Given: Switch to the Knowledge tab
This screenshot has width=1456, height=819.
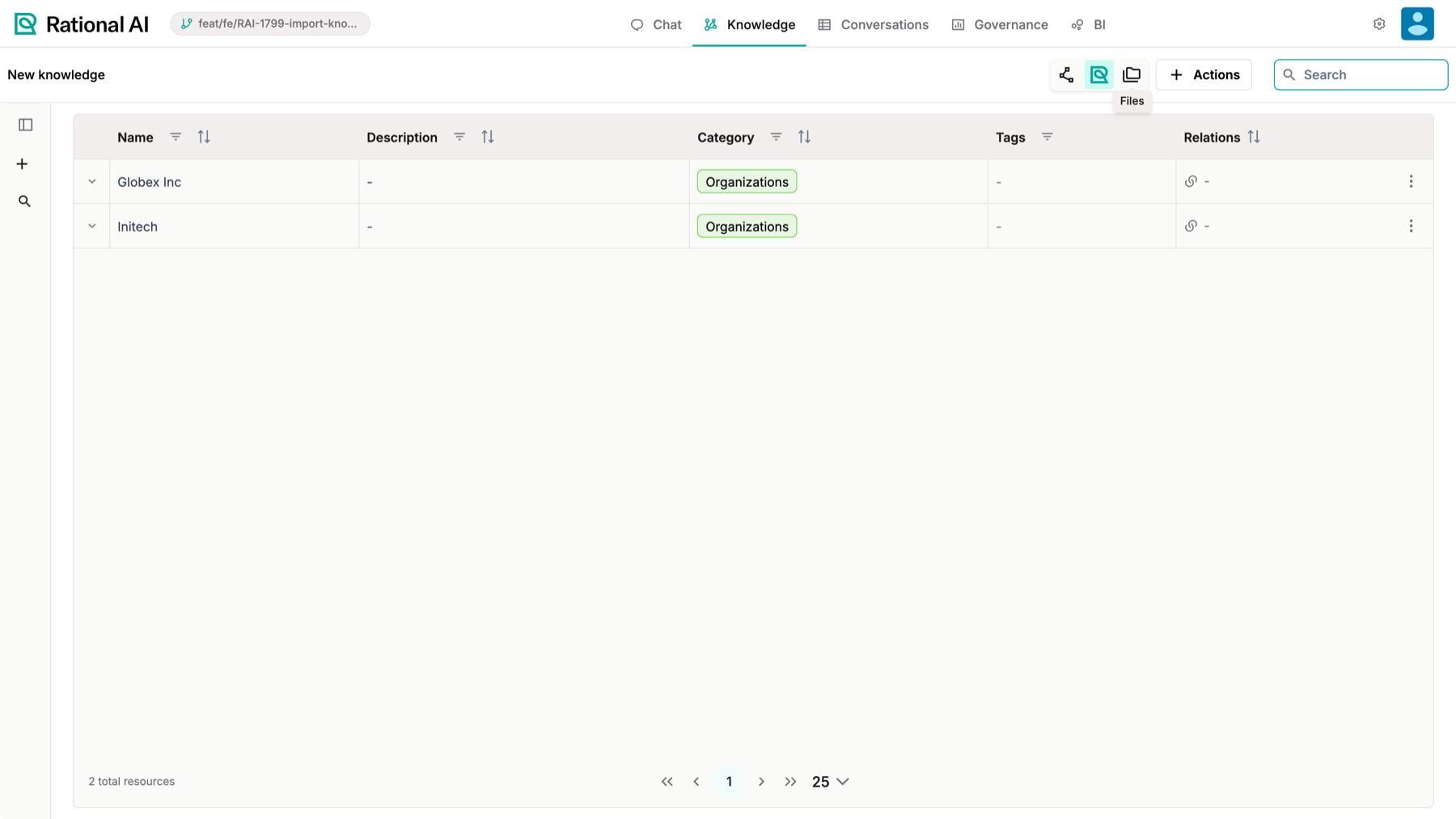Looking at the screenshot, I should coord(749,24).
